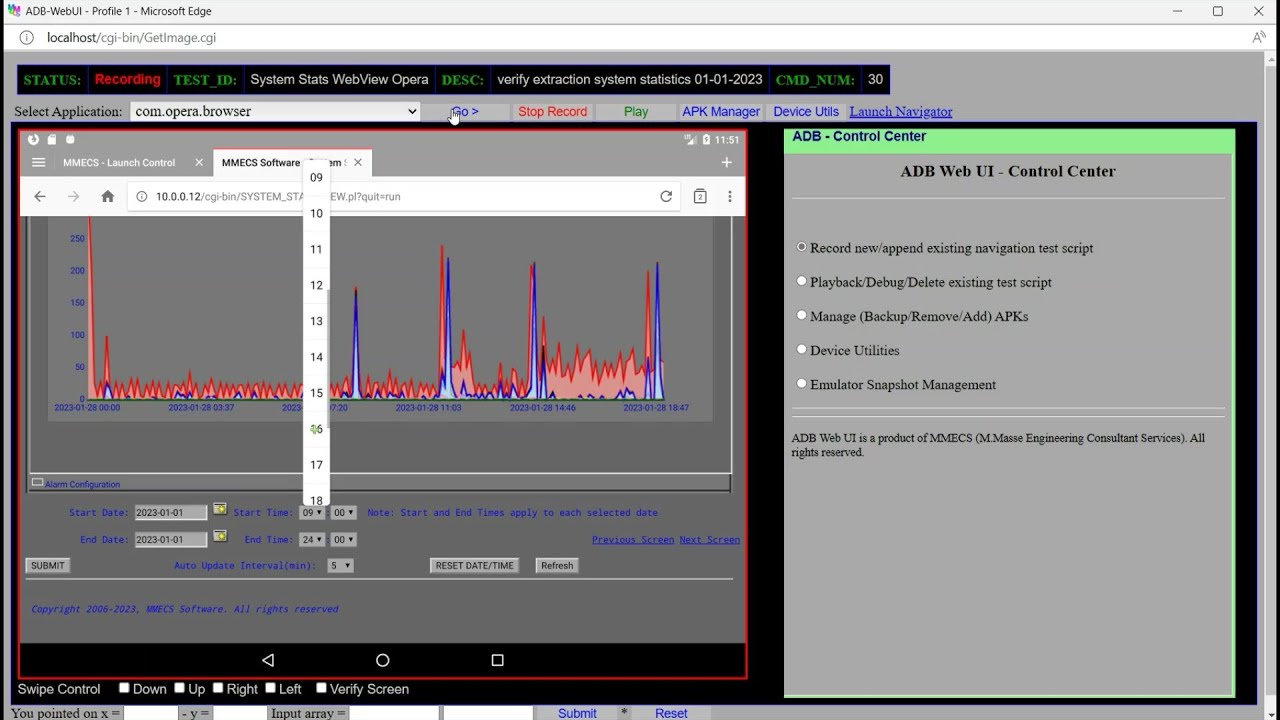Image resolution: width=1280 pixels, height=720 pixels.
Task: Open the Start Time minutes dropdown
Action: (x=343, y=512)
